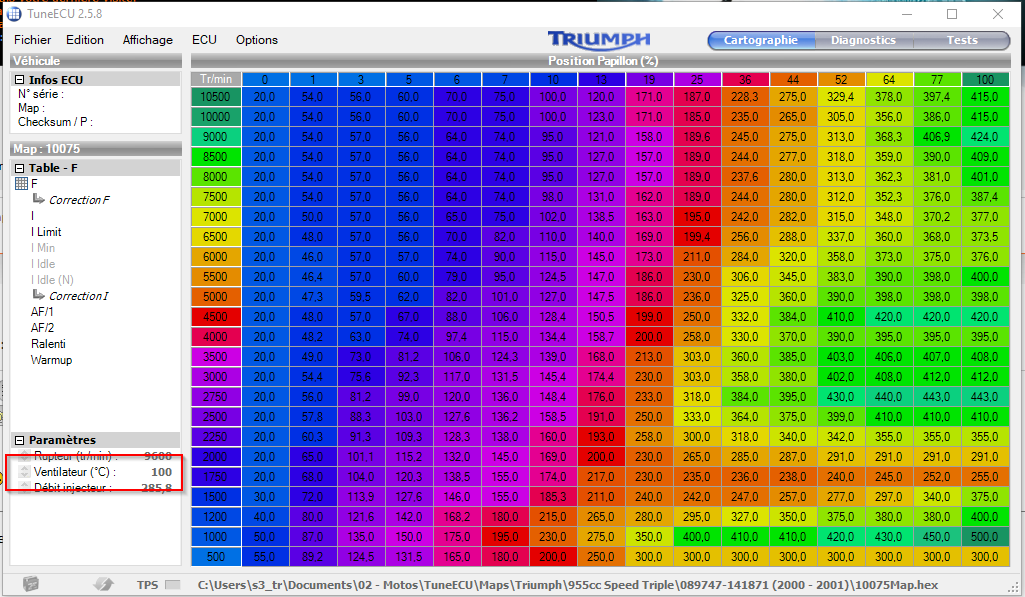Click the 2750 RPM row header
Screen dimensions: 1025x597
click(x=216, y=397)
